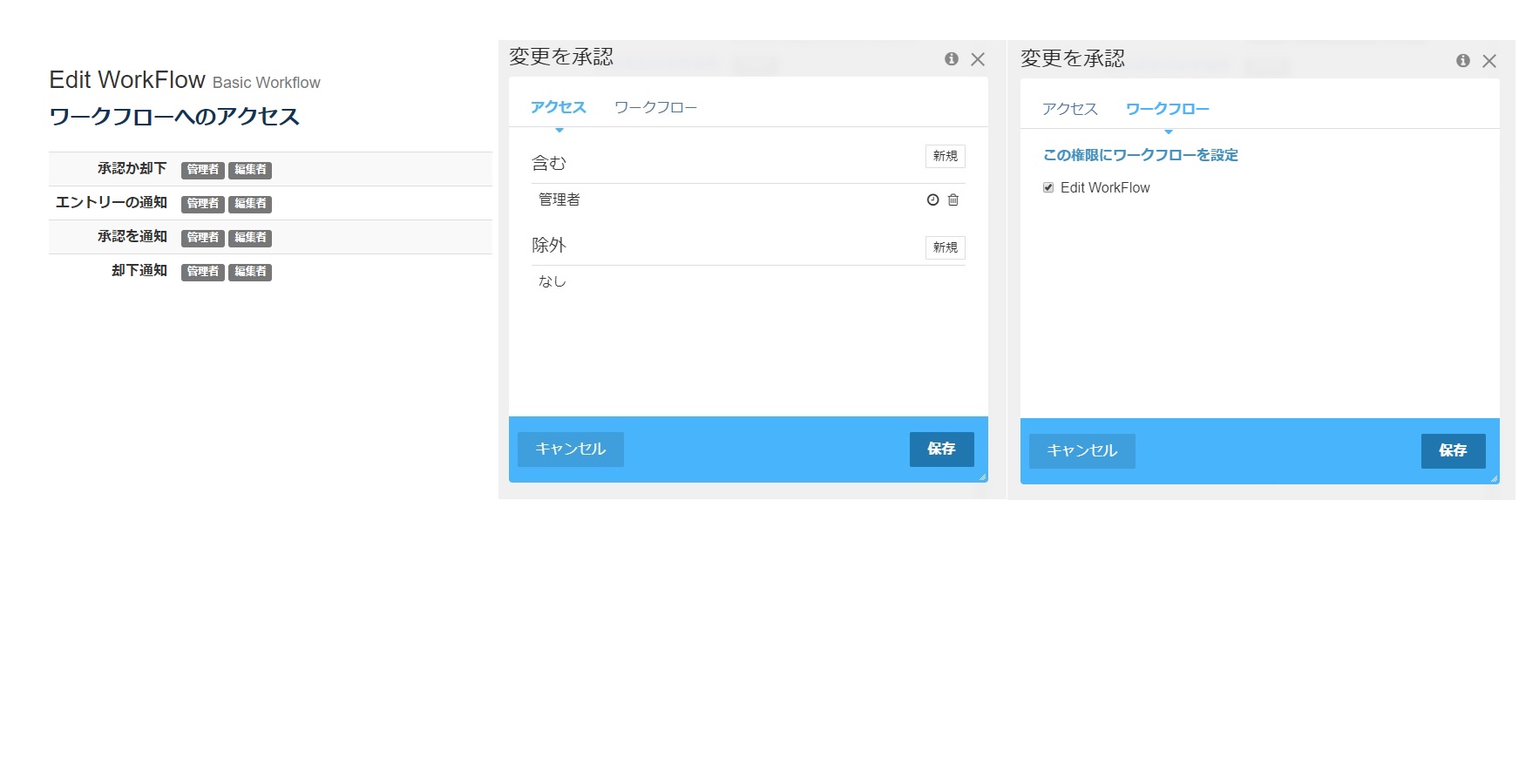Click the 却下通知 row label
The height and width of the screenshot is (784, 1539).
[x=139, y=270]
